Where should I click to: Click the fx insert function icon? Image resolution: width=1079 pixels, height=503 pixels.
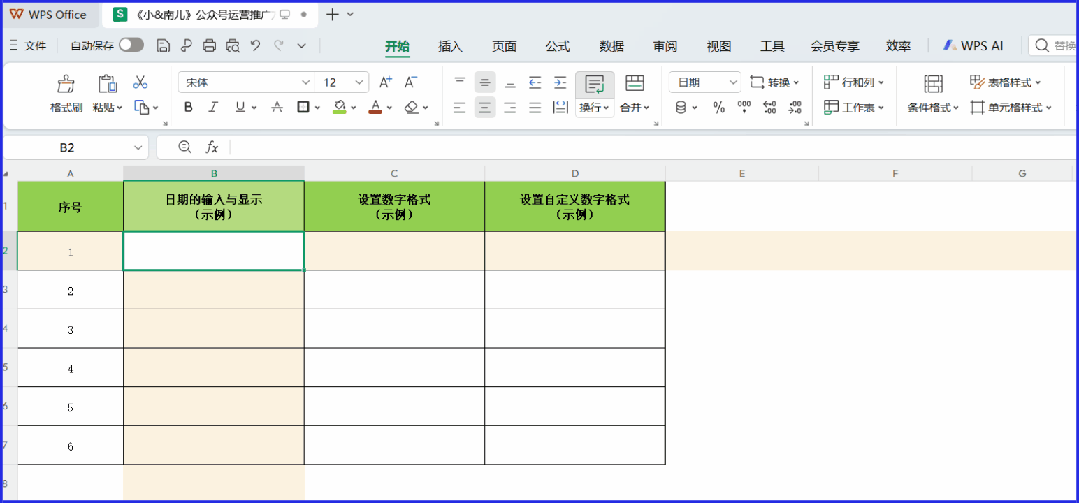point(212,147)
